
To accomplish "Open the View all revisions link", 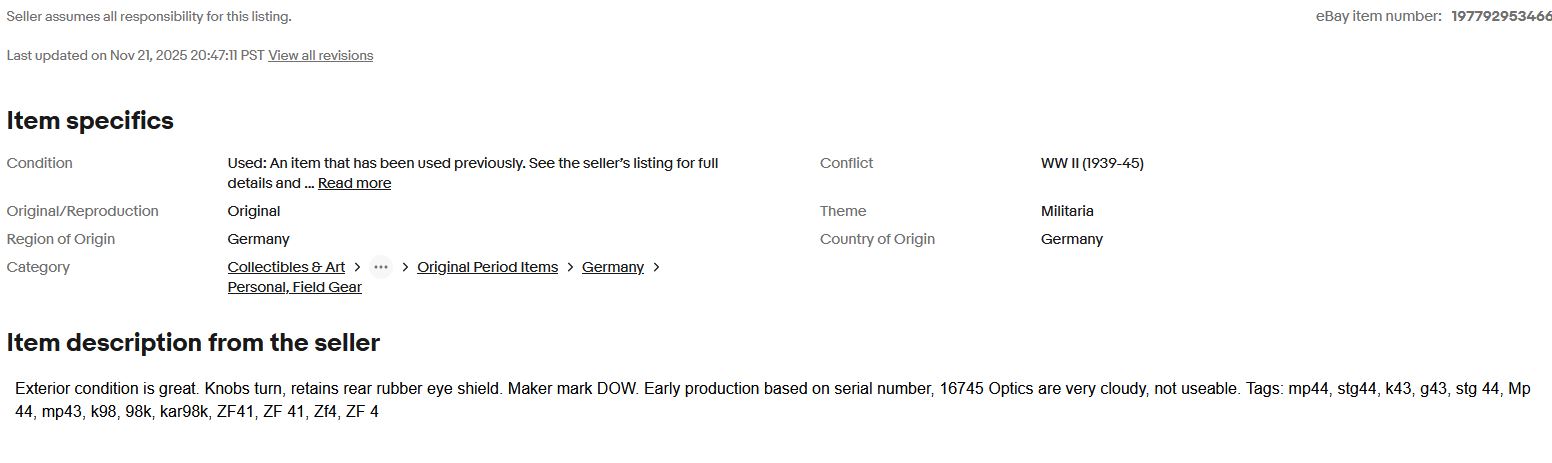I will 320,56.
